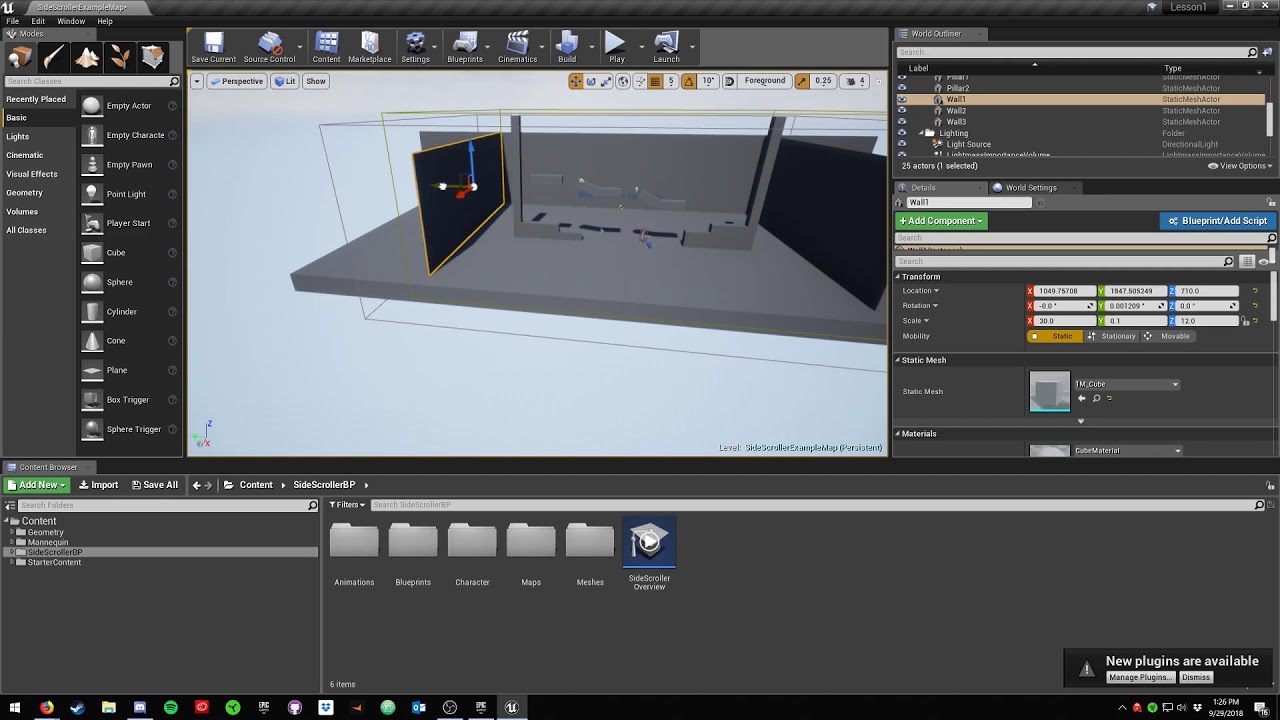Open the Marketplace toolbar button
Image resolution: width=1280 pixels, height=720 pixels.
(x=370, y=47)
